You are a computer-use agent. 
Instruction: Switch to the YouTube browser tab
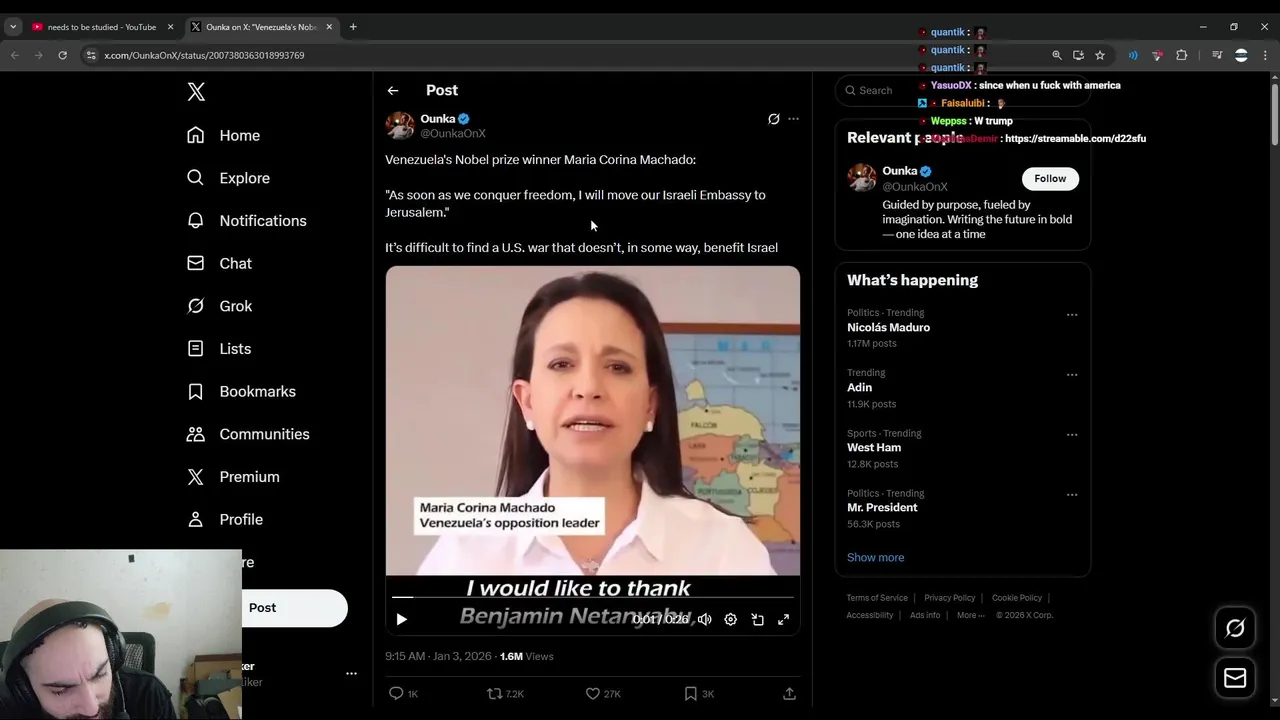[102, 27]
